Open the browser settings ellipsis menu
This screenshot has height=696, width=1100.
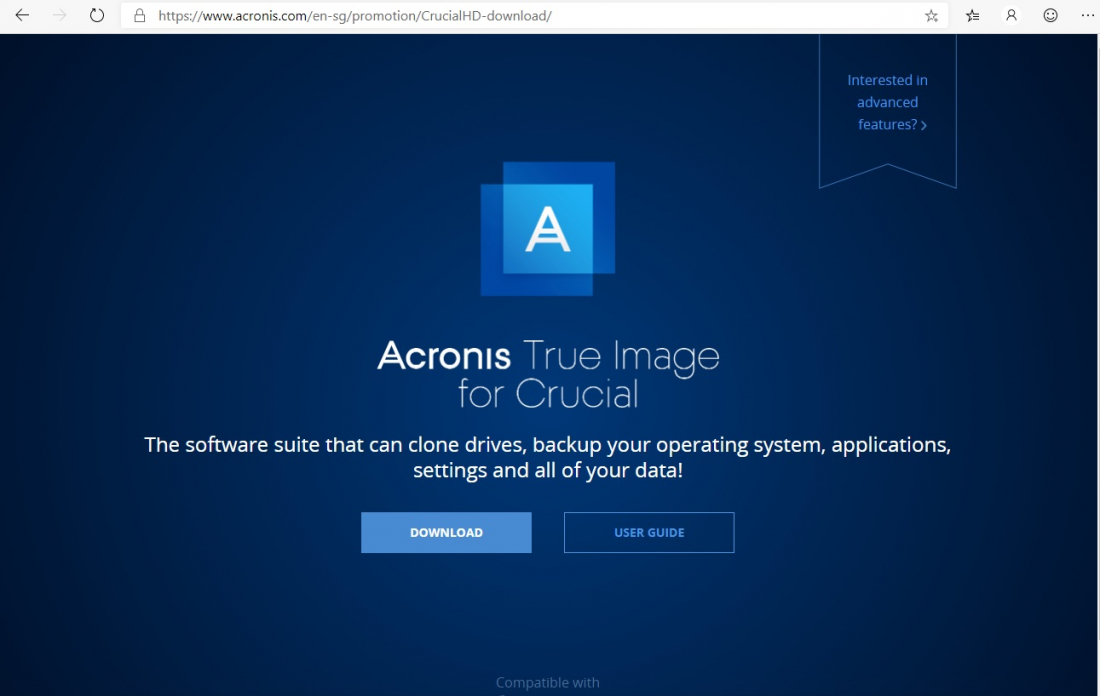(1087, 15)
